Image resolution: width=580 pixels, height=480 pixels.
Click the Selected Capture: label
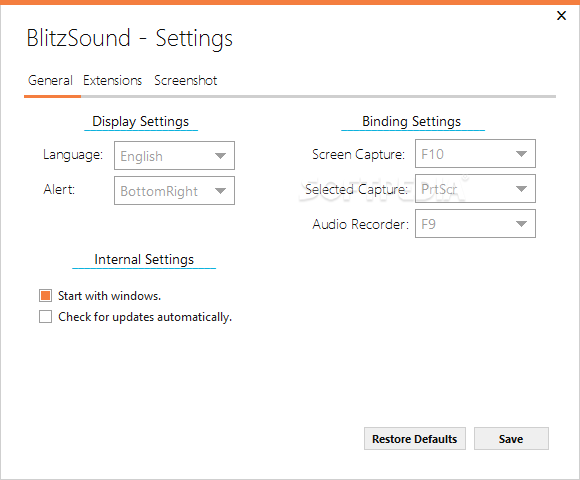click(x=356, y=189)
